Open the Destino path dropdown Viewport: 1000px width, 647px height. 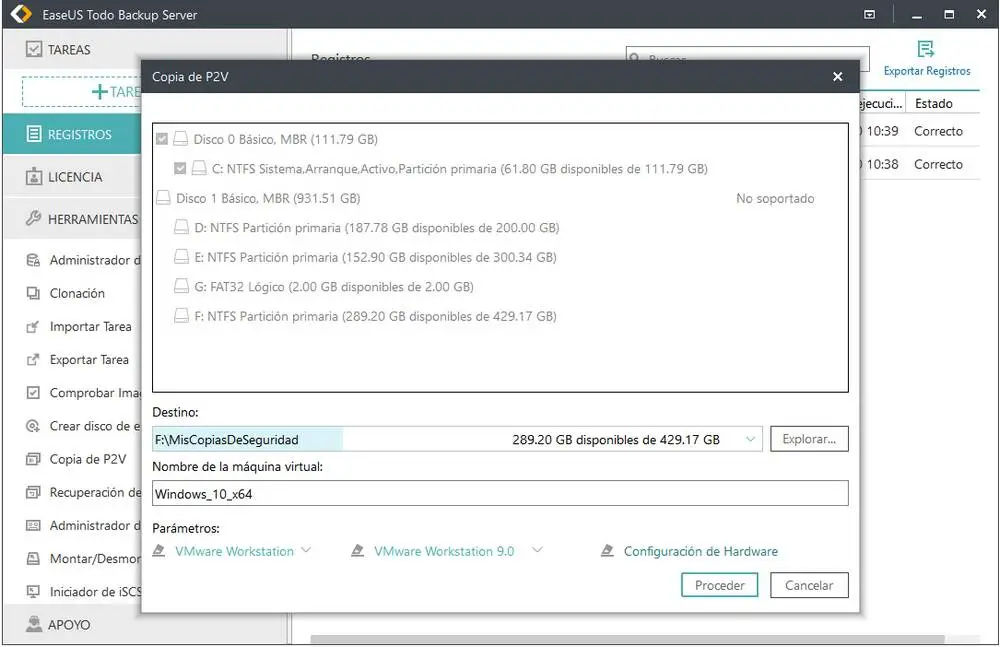(x=751, y=439)
